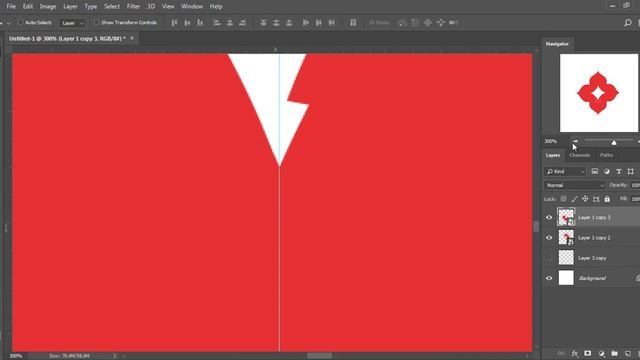
Task: Create new fill or adjustment layer icon
Action: pos(601,353)
